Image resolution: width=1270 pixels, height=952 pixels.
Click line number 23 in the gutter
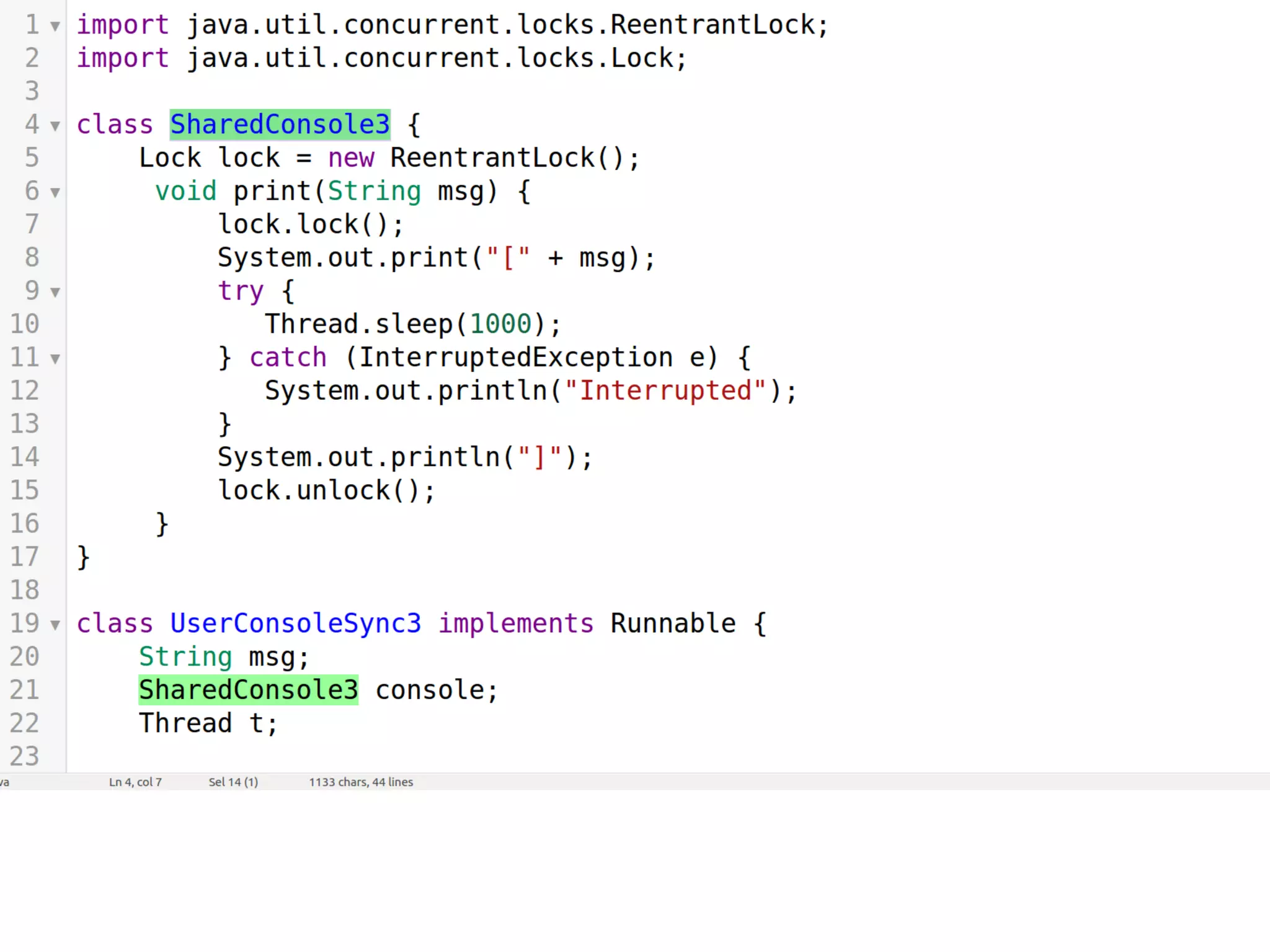[x=25, y=757]
